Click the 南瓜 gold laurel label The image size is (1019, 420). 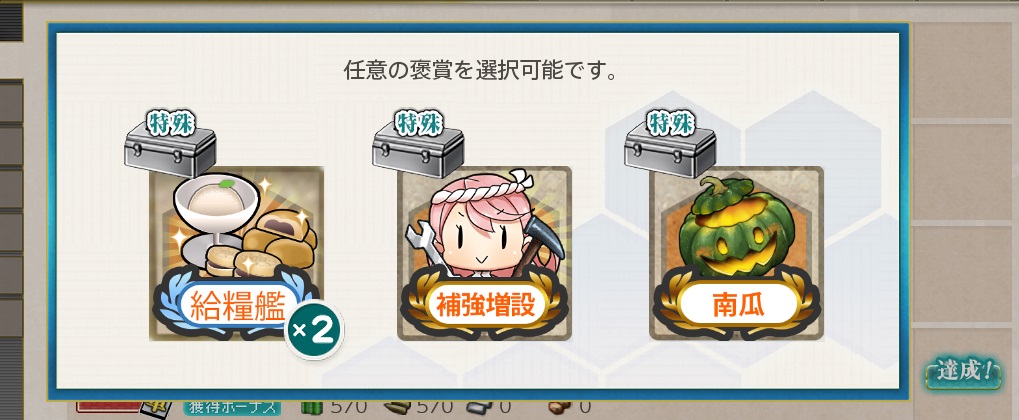pyautogui.click(x=736, y=304)
